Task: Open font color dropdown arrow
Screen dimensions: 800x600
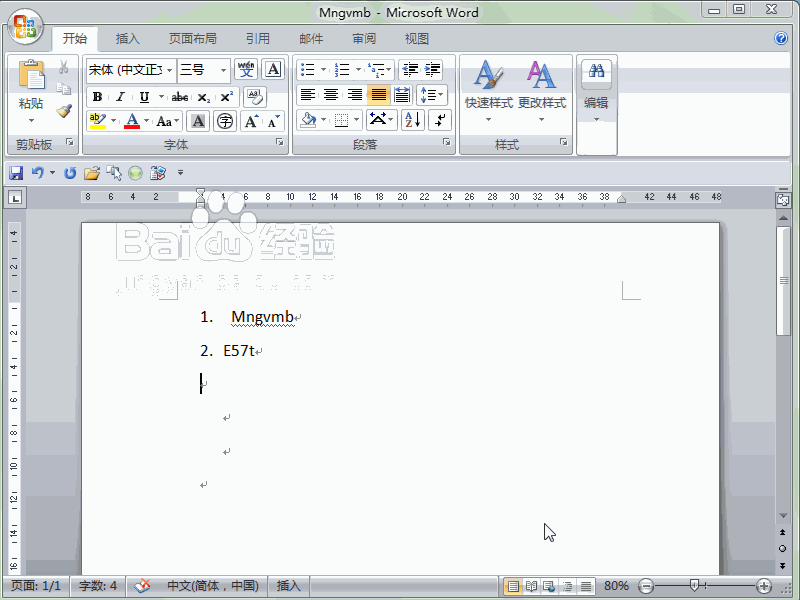Action: coord(146,121)
